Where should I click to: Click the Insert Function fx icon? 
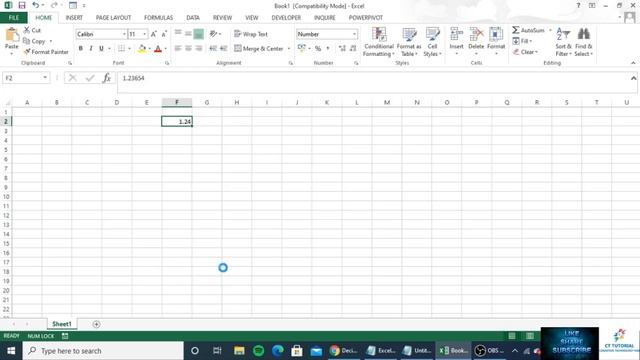107,78
